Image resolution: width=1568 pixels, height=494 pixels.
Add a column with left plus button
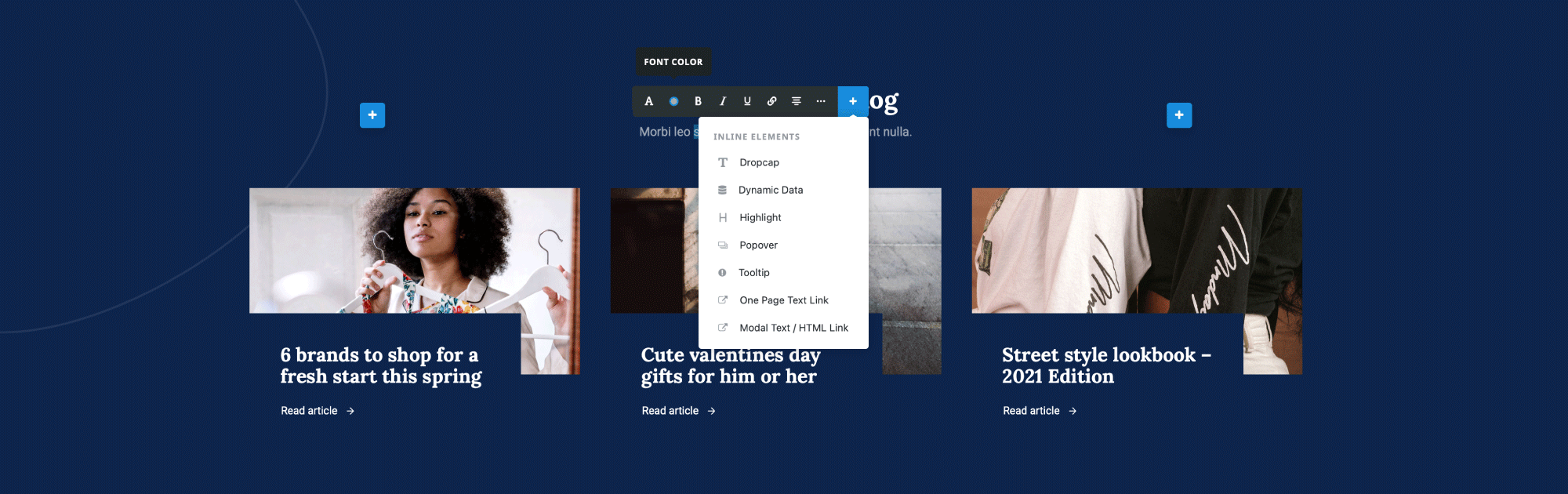point(372,115)
